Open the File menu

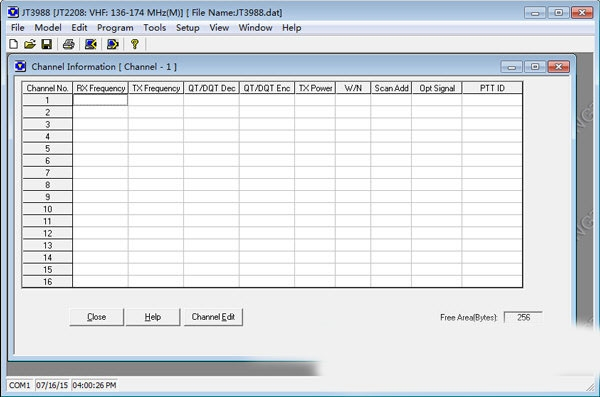point(18,28)
